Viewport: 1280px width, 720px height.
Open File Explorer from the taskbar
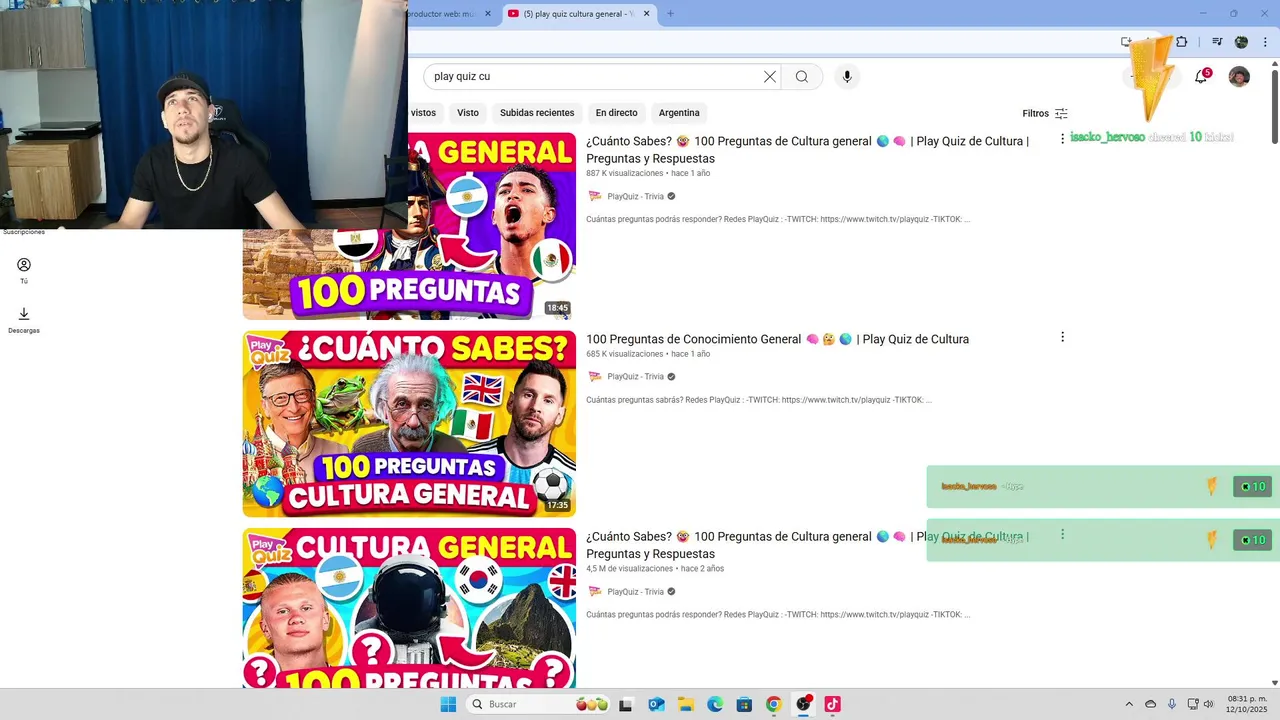point(686,704)
